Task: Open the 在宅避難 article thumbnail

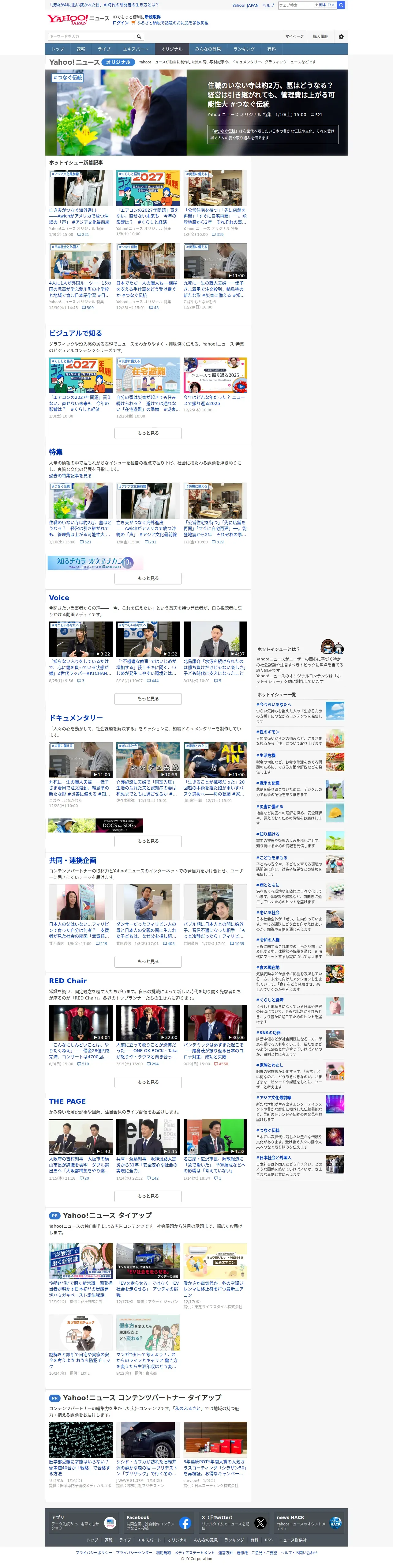Action: pos(148,376)
